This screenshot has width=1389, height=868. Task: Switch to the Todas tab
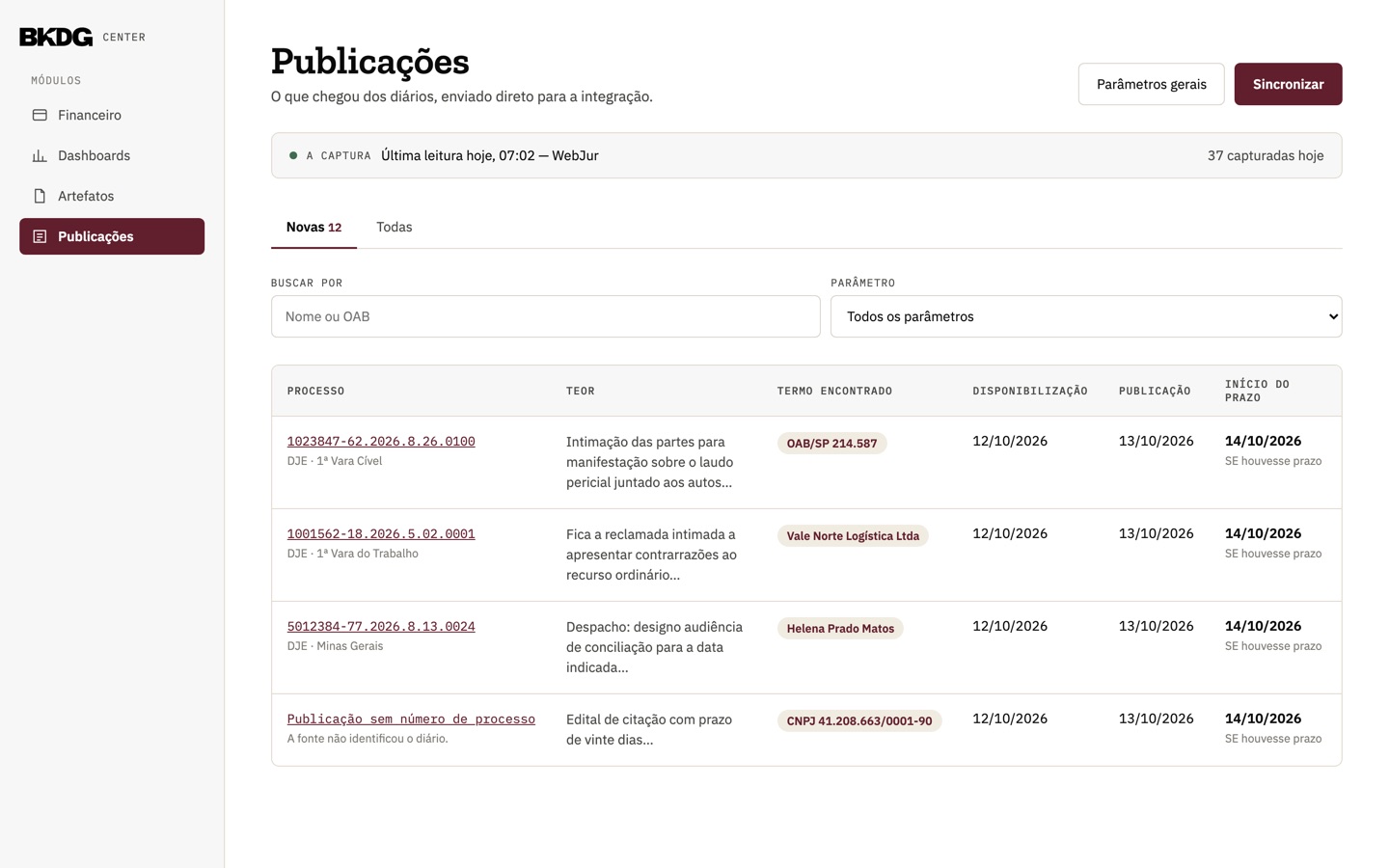tap(394, 228)
